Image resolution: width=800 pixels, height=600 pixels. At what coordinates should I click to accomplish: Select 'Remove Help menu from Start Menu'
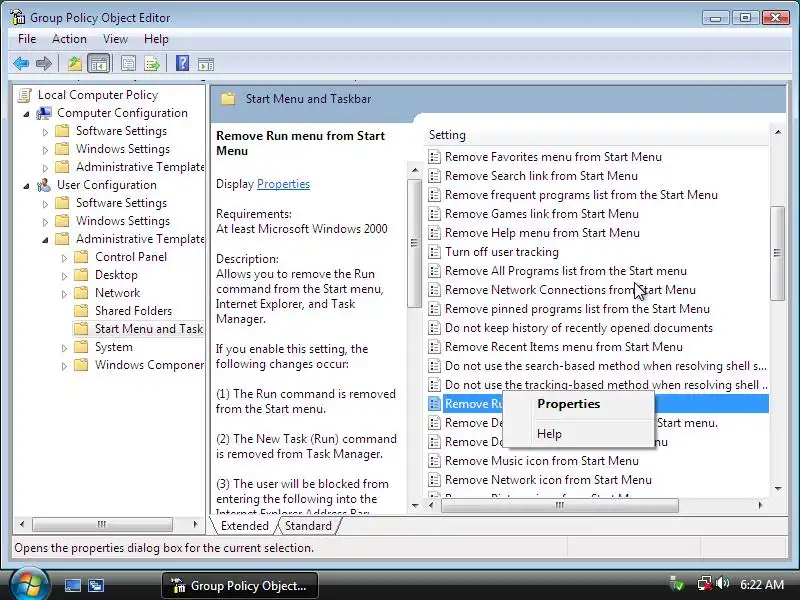[542, 233]
